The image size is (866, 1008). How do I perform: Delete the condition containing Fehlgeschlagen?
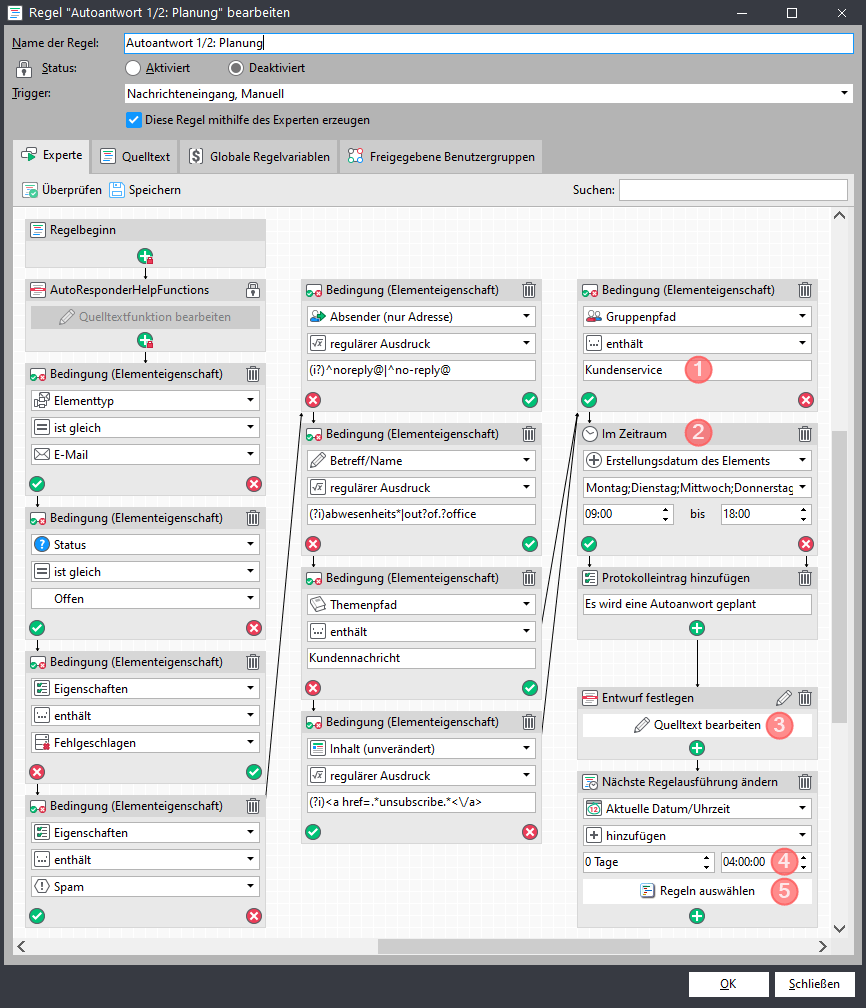pyautogui.click(x=253, y=662)
